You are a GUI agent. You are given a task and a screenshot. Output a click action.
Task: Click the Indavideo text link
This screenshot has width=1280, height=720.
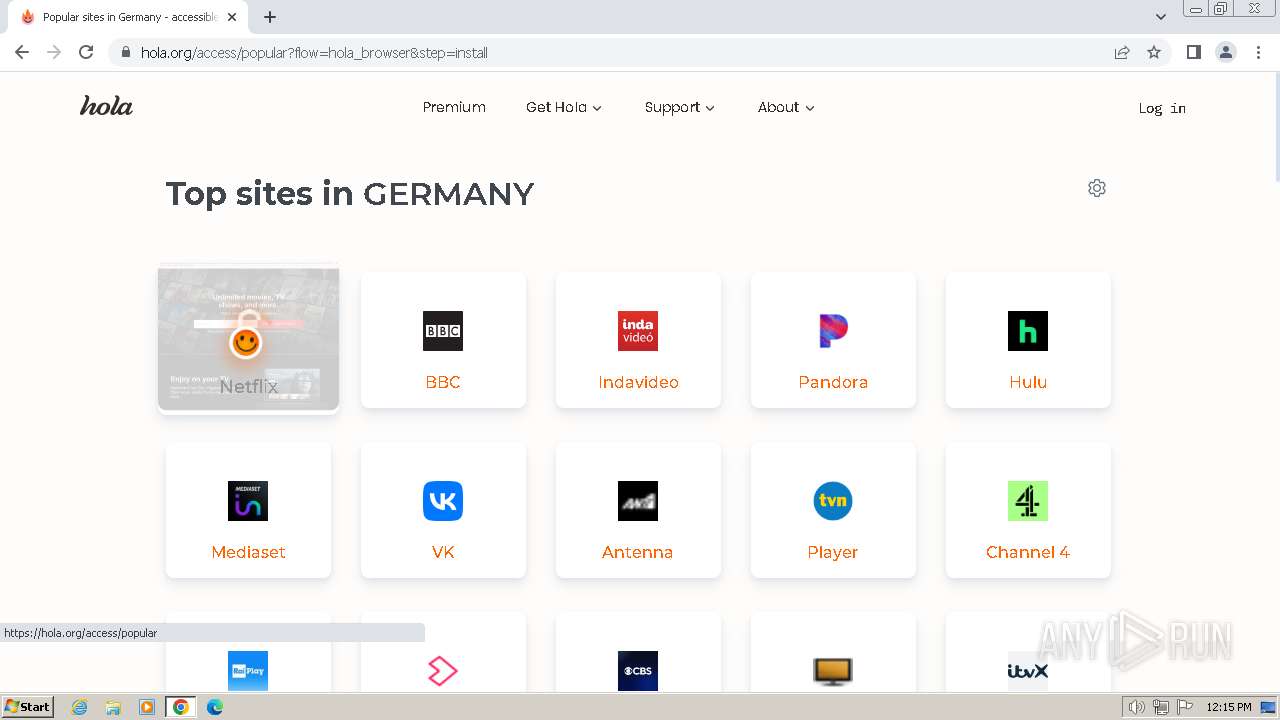(x=638, y=382)
